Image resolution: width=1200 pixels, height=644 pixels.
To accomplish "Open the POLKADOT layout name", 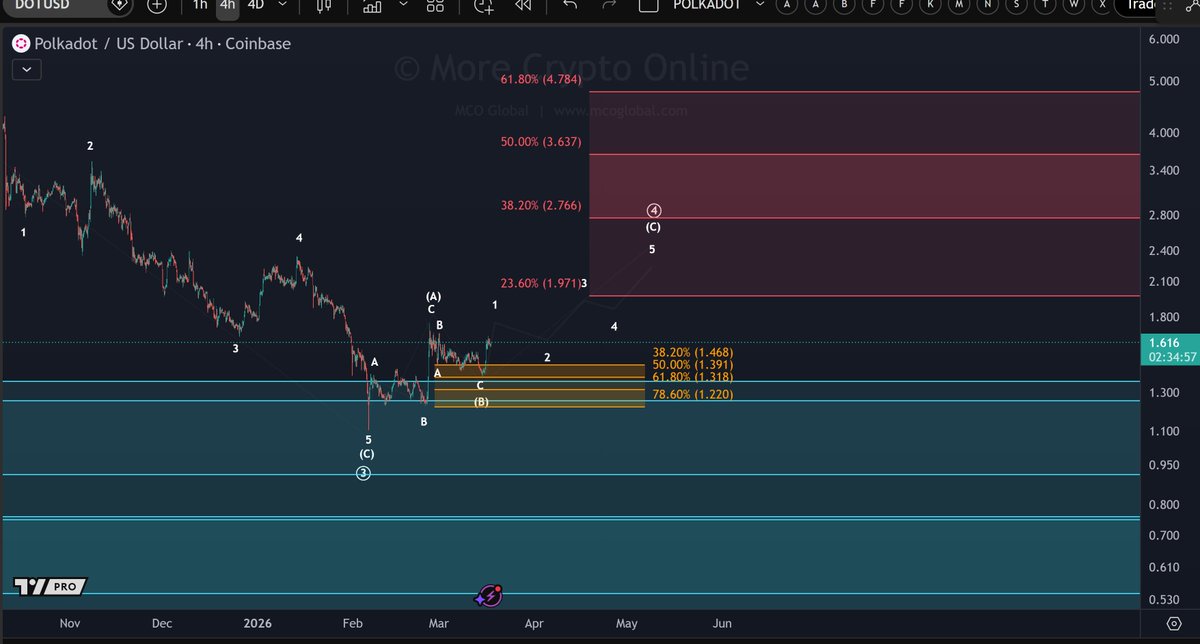I will (706, 5).
